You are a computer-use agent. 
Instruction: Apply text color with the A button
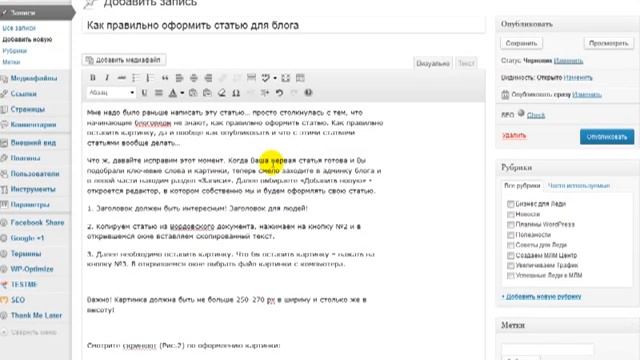pyautogui.click(x=173, y=93)
